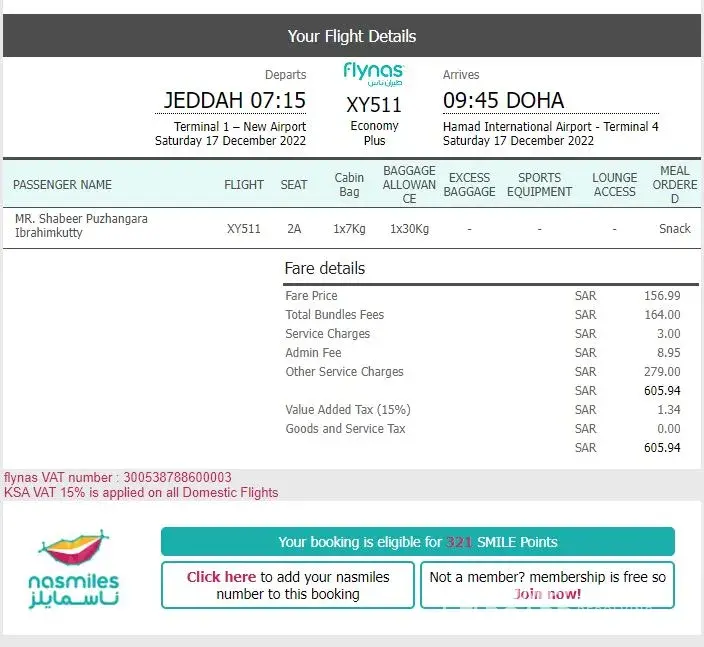704x647 pixels.
Task: Click 'Terminal 1 – New Airport' text
Action: pyautogui.click(x=240, y=127)
